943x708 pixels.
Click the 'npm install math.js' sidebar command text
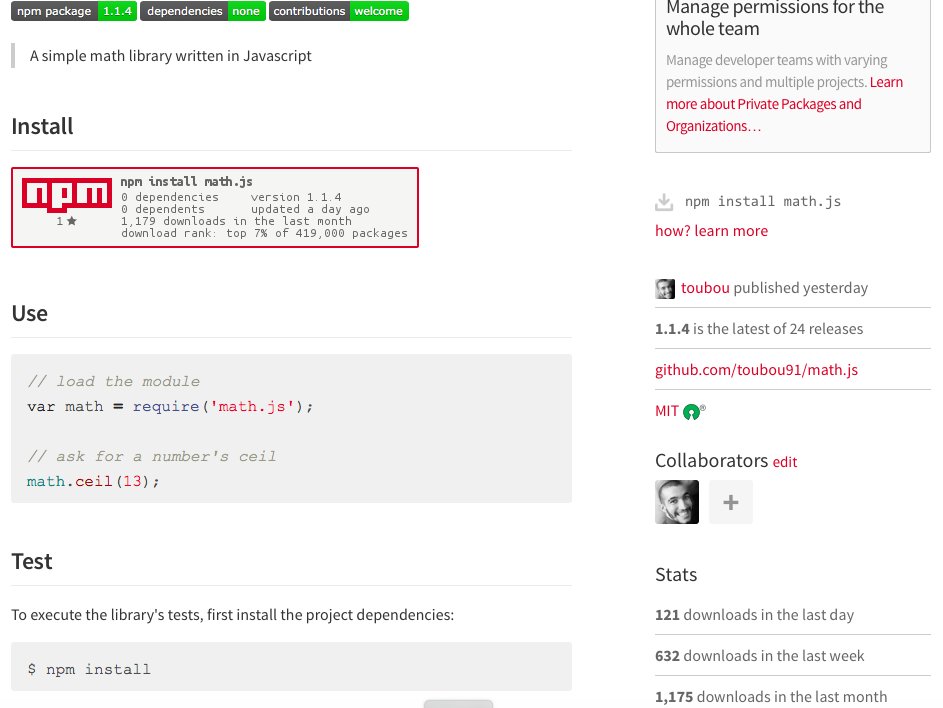(x=763, y=202)
